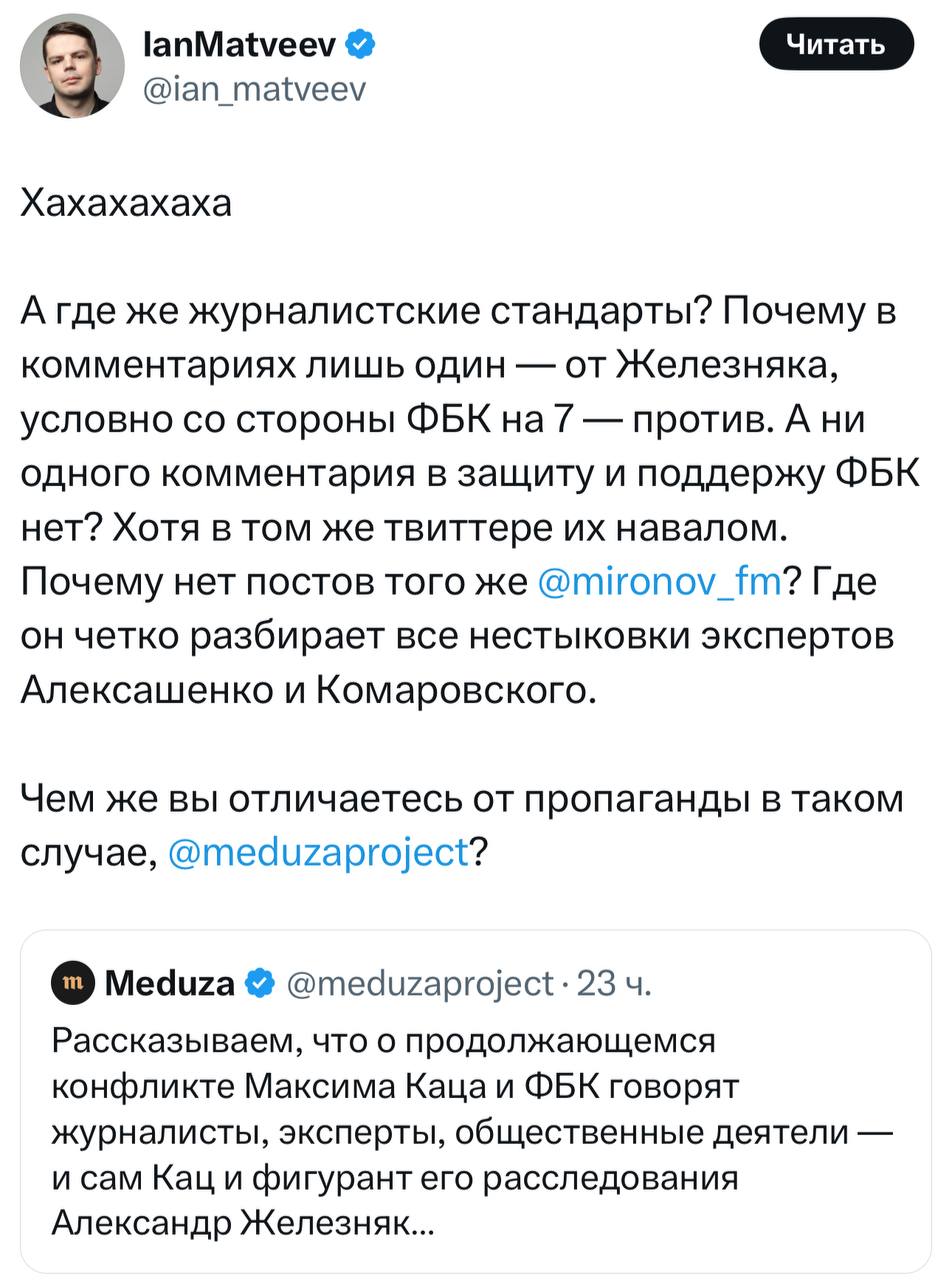Screen dimensions: 952x1280
Task: Open the Meduza account name in quoted tweet
Action: click(169, 984)
